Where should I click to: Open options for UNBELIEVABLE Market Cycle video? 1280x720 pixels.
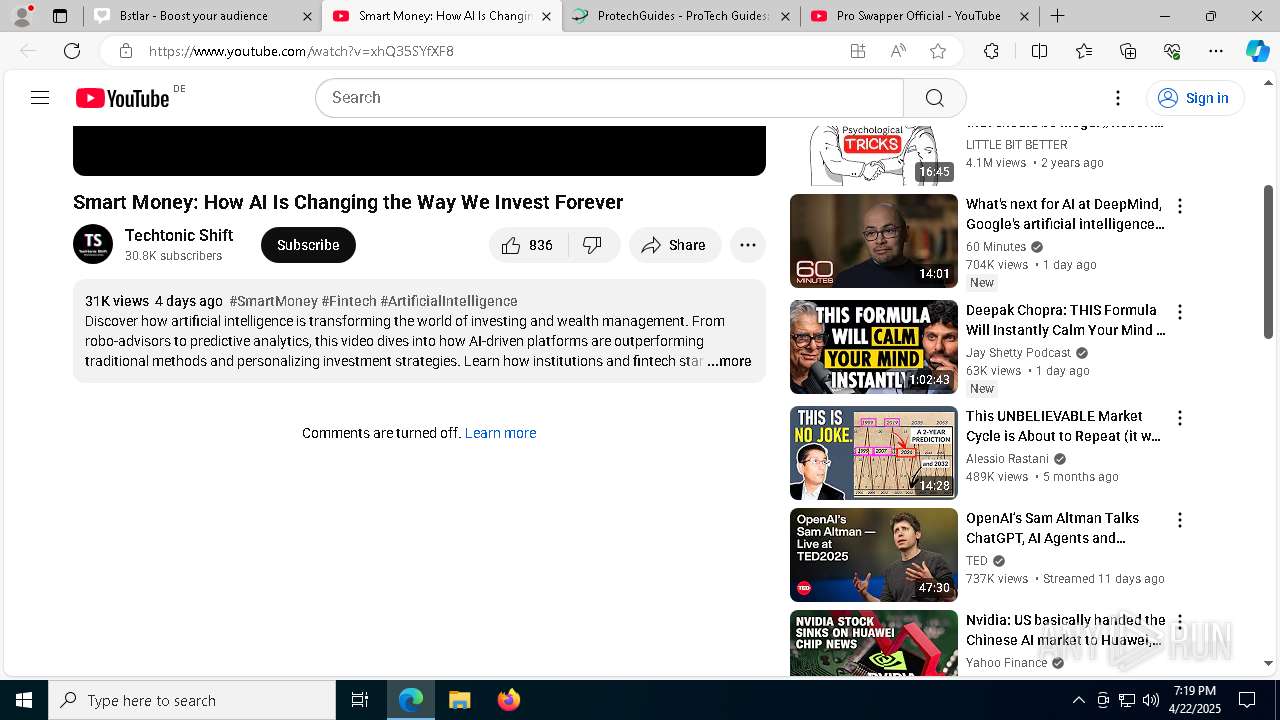pos(1180,418)
